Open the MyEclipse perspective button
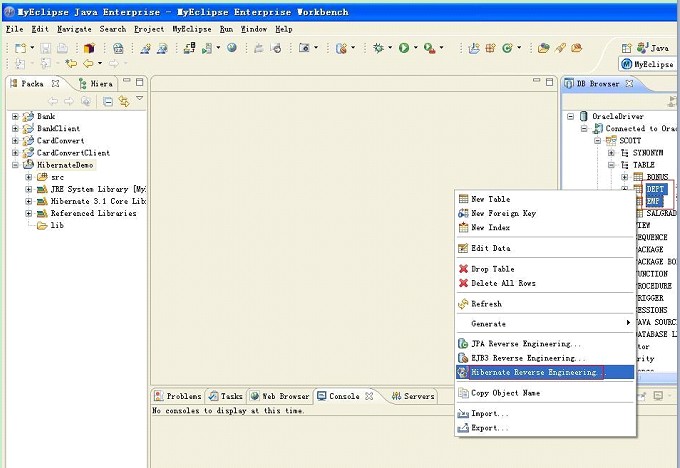The width and height of the screenshot is (680, 468). [x=647, y=64]
